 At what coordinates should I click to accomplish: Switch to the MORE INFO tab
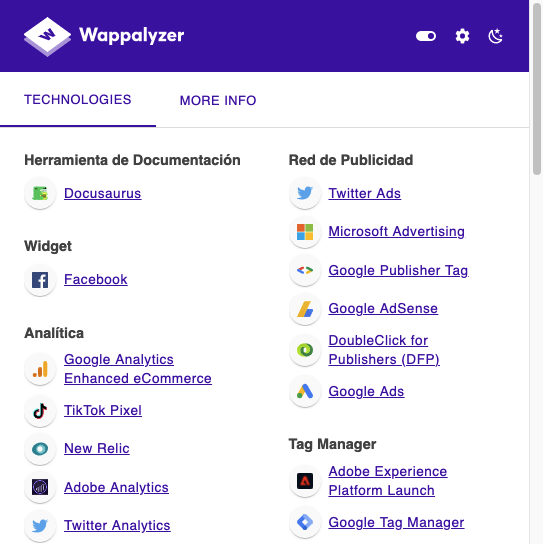(x=218, y=101)
